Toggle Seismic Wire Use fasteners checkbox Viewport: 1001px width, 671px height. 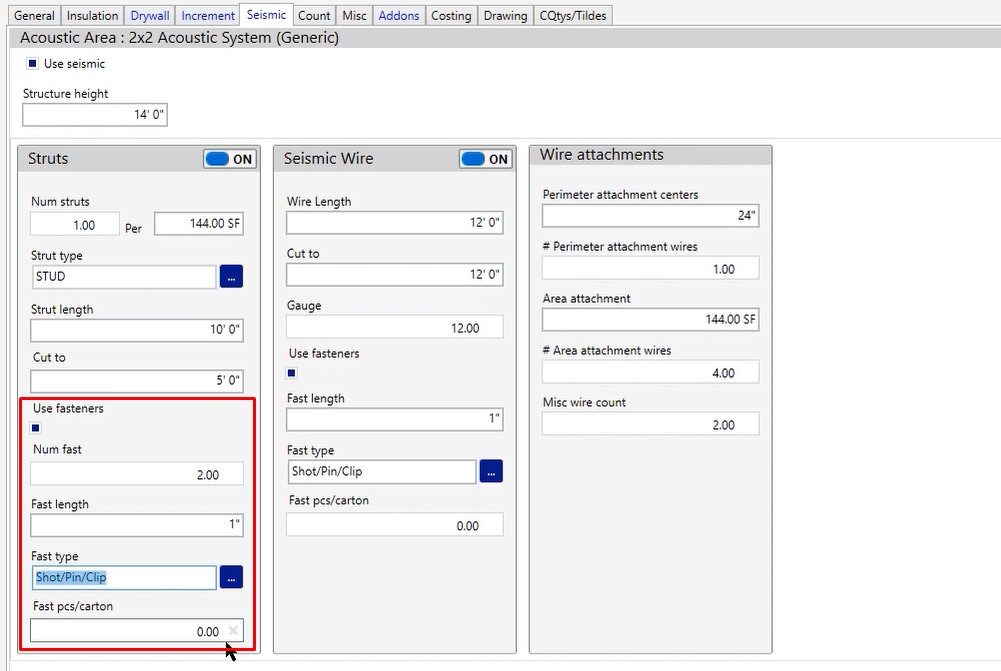pyautogui.click(x=292, y=373)
